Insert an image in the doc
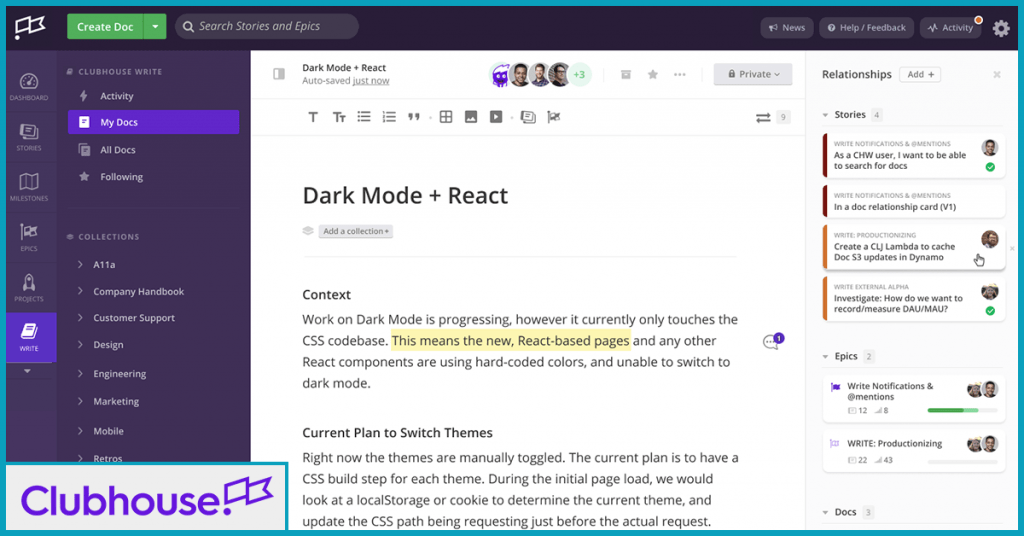 click(471, 117)
